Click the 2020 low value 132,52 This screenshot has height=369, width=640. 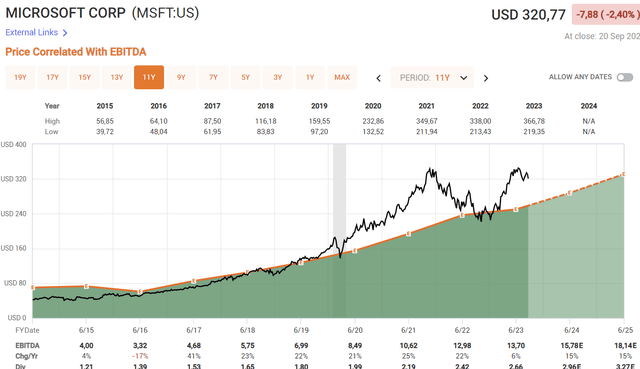[x=373, y=132]
